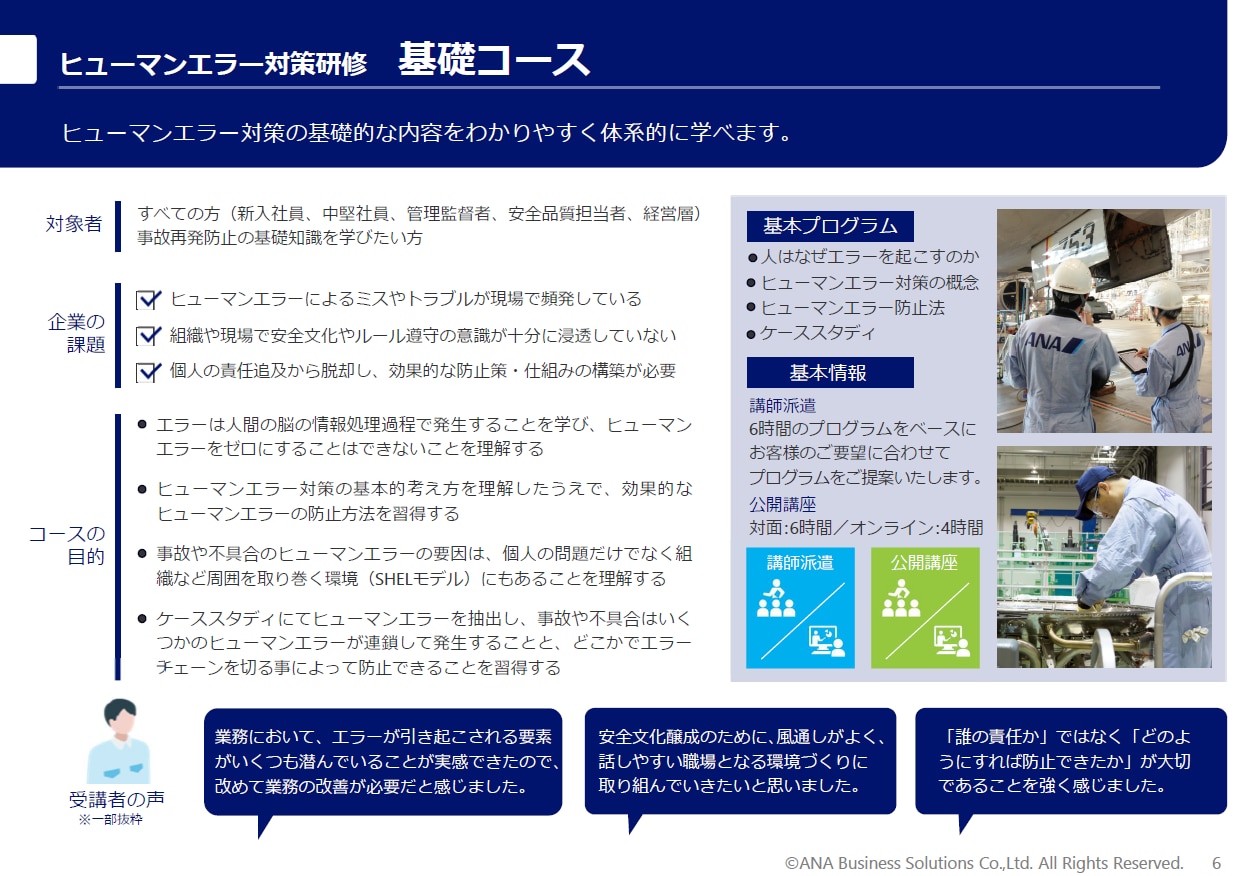
Task: Click the 受講者の声 participant avatar illustration
Action: (118, 743)
